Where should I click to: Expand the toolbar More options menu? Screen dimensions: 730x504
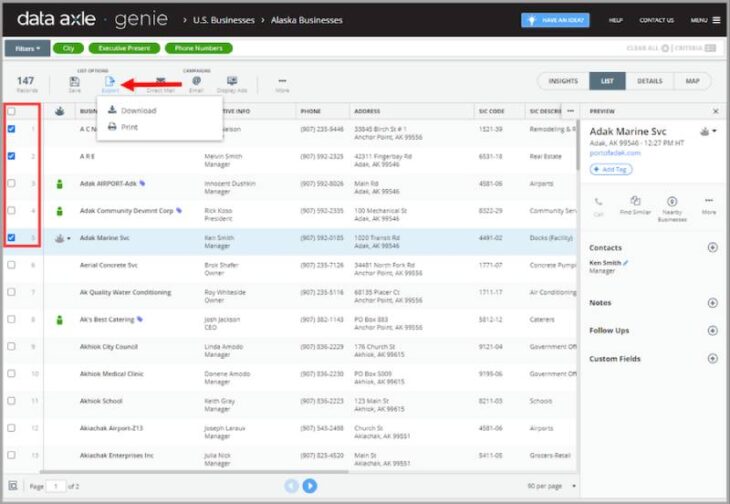tap(282, 83)
